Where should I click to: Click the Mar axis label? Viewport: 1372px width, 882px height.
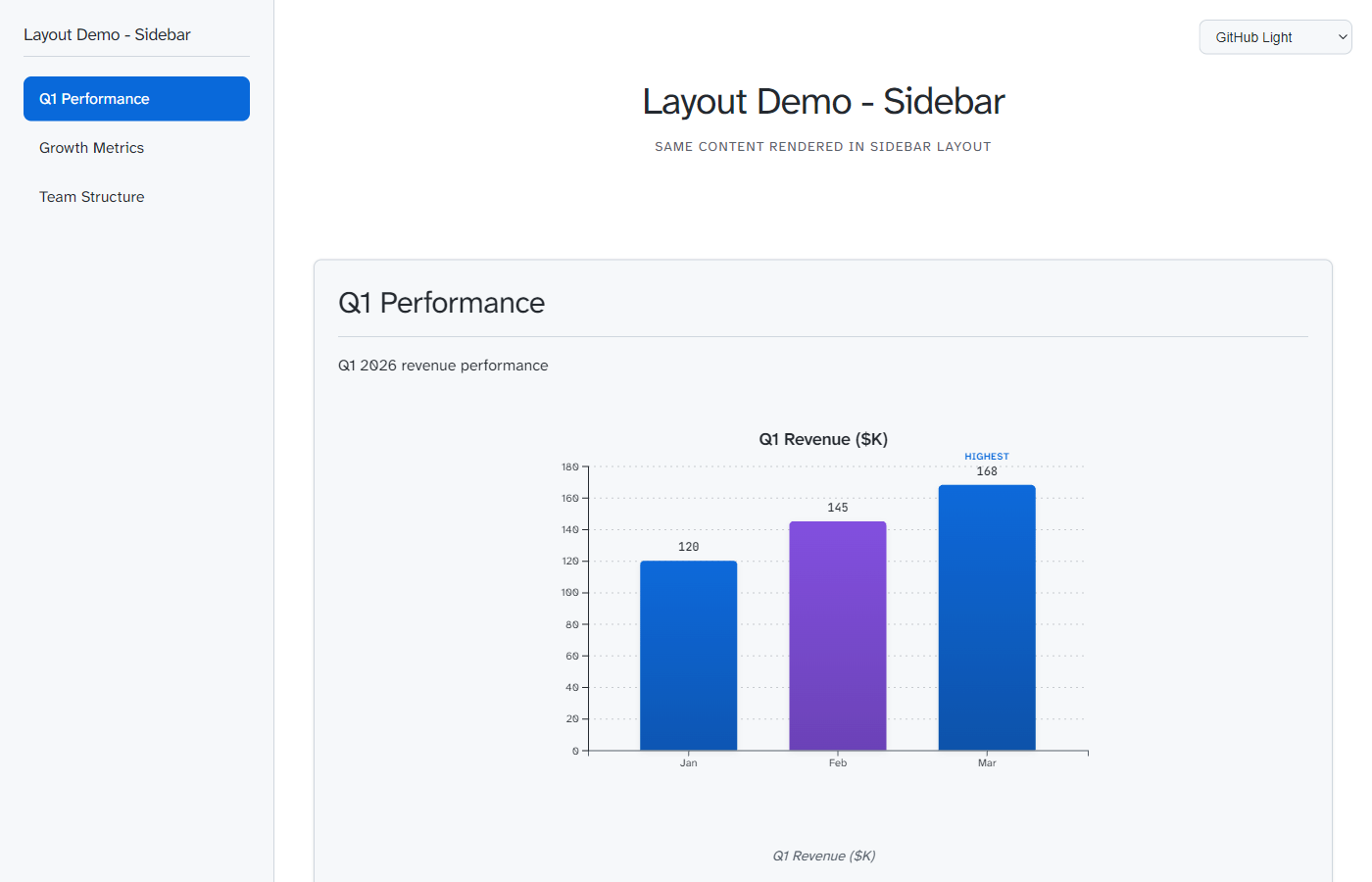tap(987, 762)
